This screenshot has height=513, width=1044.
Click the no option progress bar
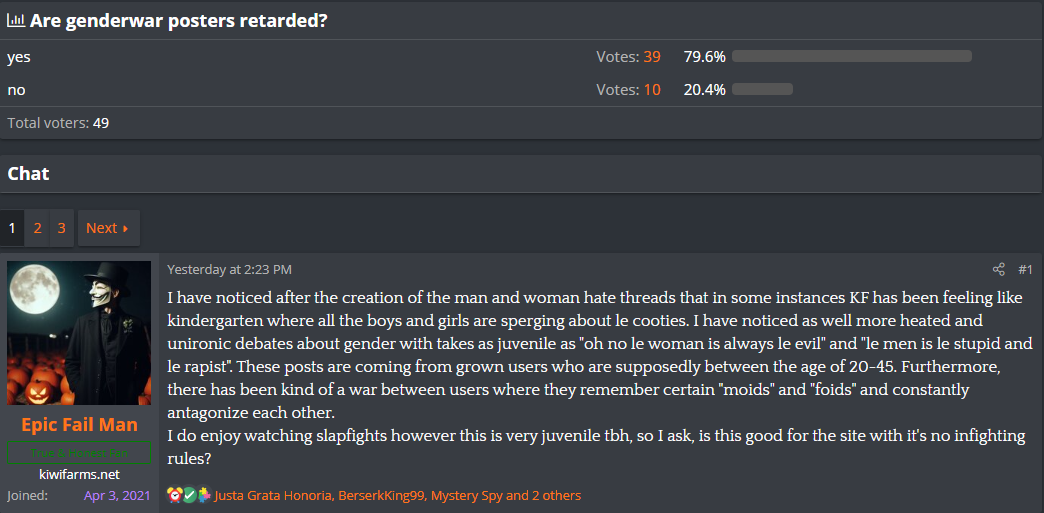click(762, 89)
